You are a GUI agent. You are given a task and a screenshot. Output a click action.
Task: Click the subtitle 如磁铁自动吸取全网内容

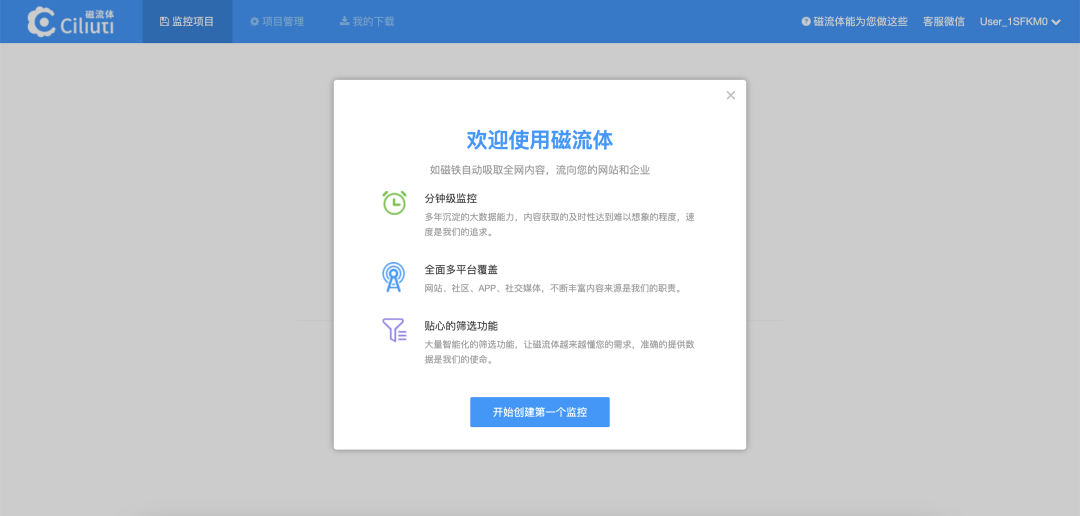pyautogui.click(x=540, y=169)
